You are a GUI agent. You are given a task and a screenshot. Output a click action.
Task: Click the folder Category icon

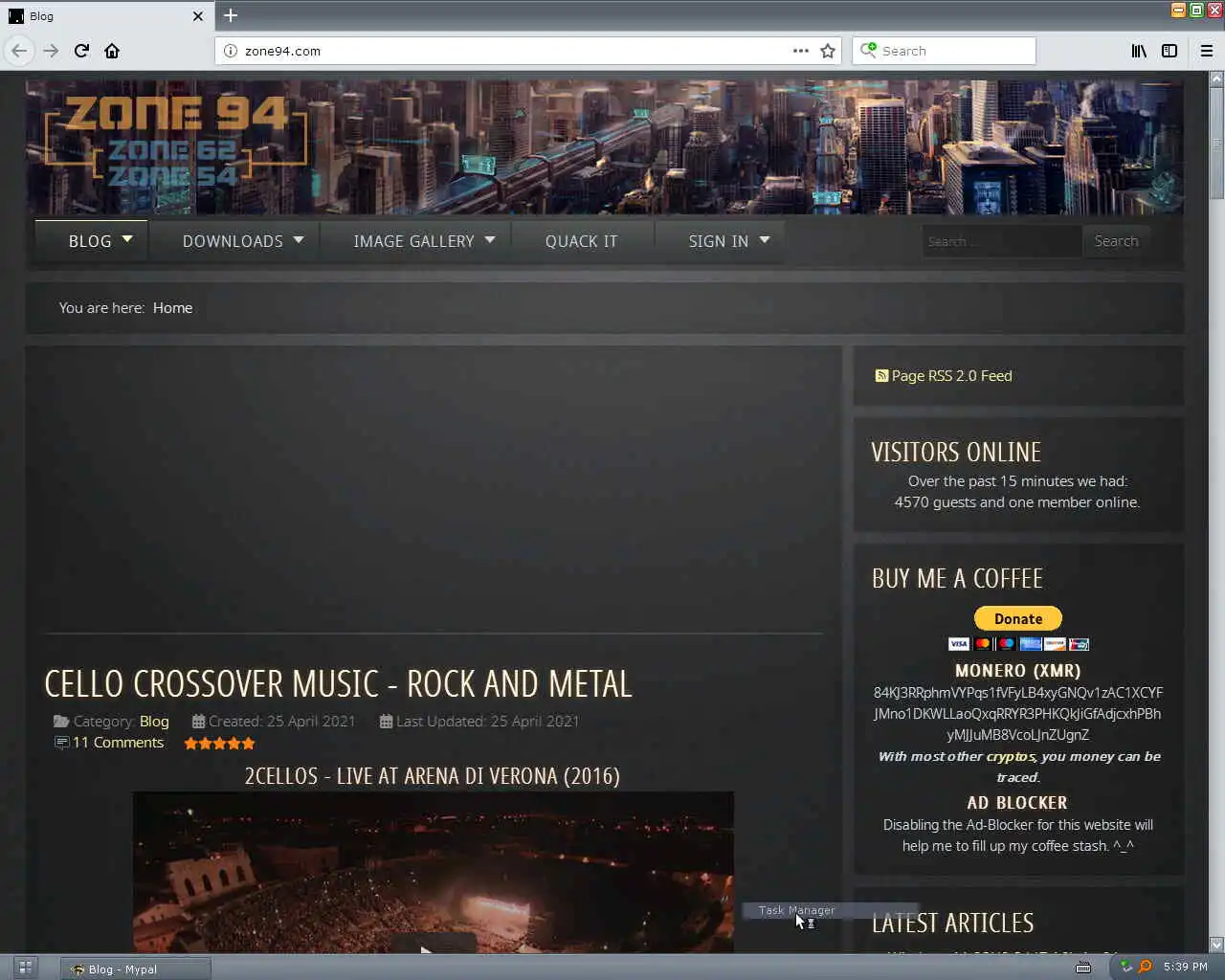pos(61,721)
